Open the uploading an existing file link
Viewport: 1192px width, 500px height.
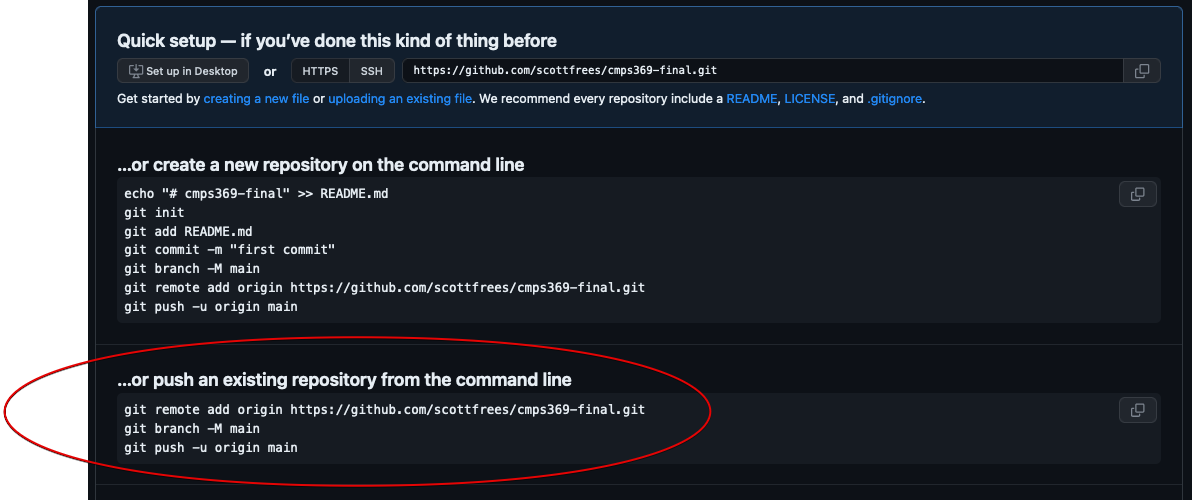400,99
